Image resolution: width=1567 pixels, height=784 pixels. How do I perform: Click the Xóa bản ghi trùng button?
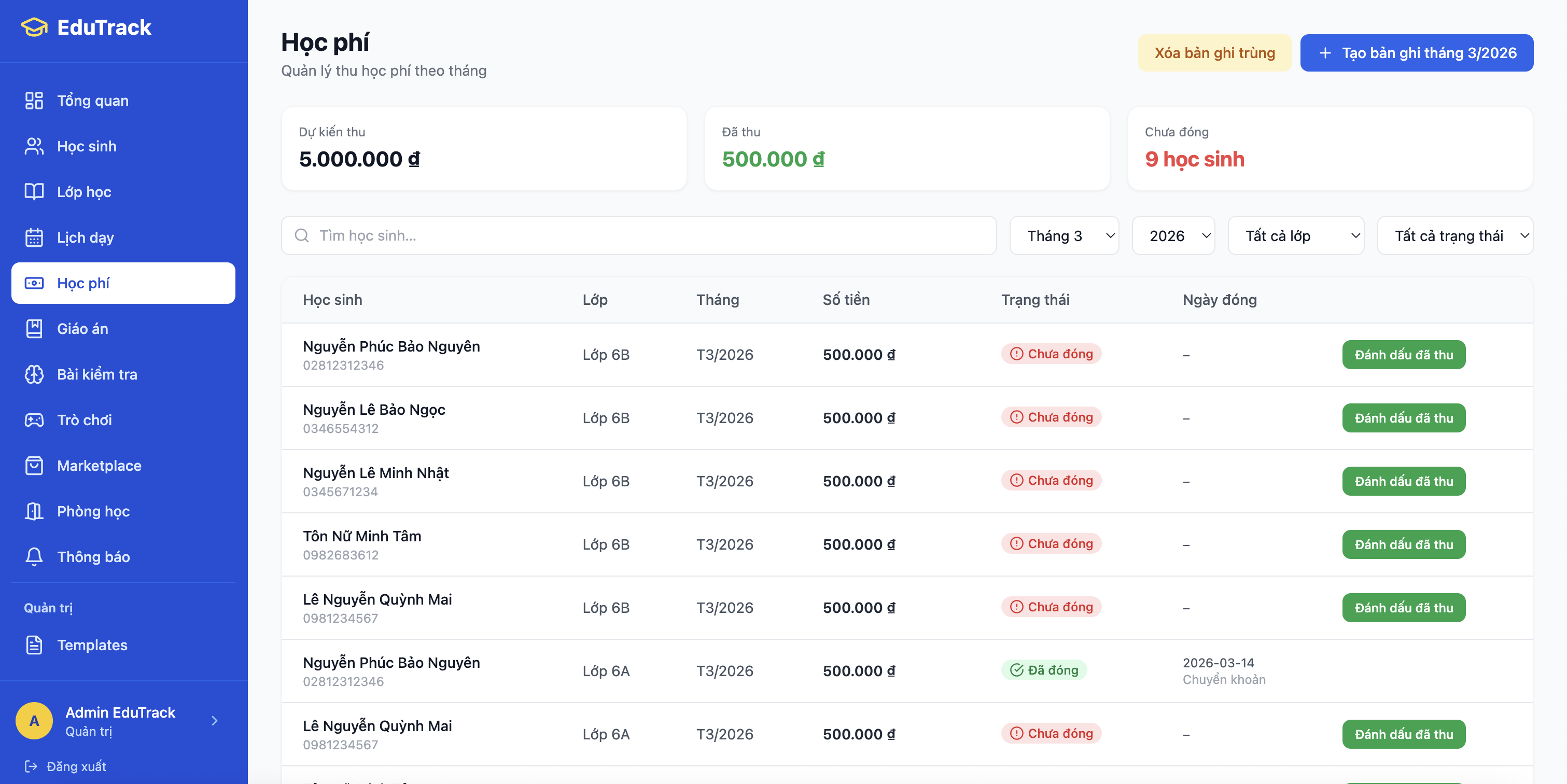tap(1214, 53)
